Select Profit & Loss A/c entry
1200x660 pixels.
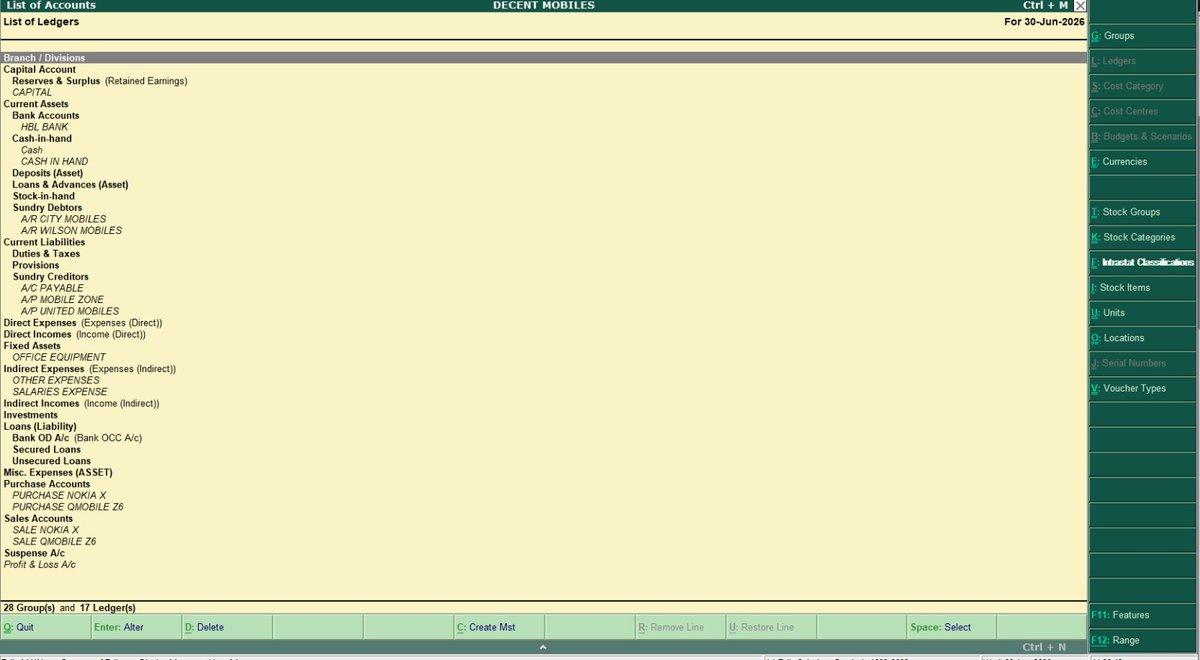40,565
